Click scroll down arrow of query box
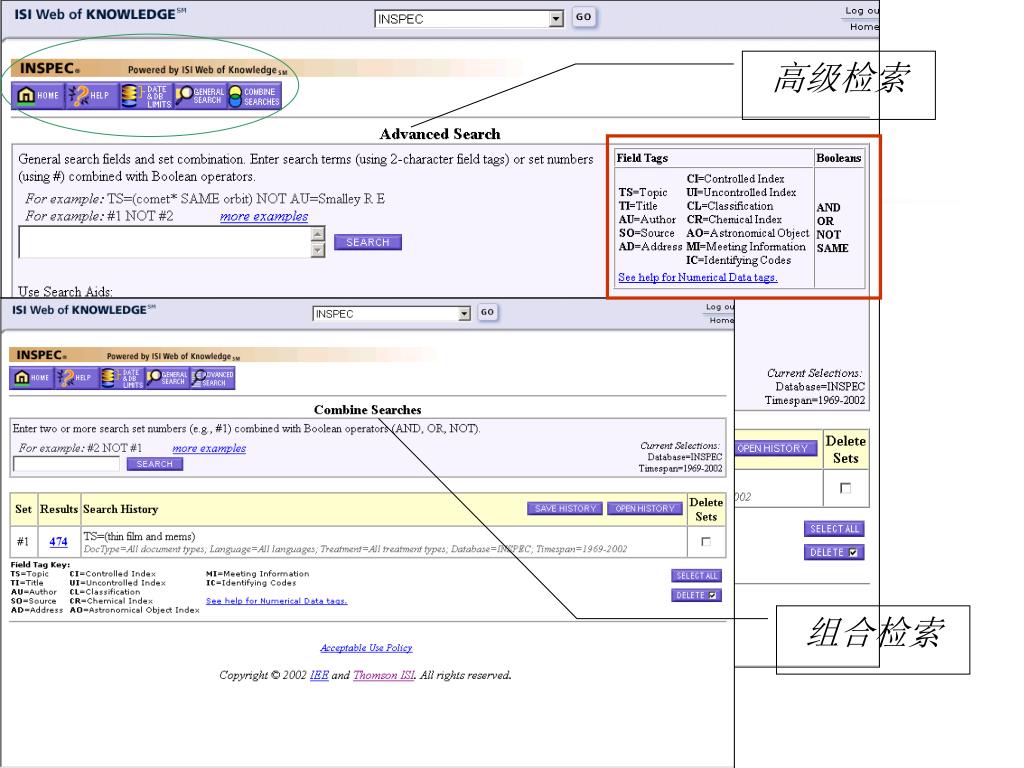Image resolution: width=1024 pixels, height=768 pixels. [318, 250]
